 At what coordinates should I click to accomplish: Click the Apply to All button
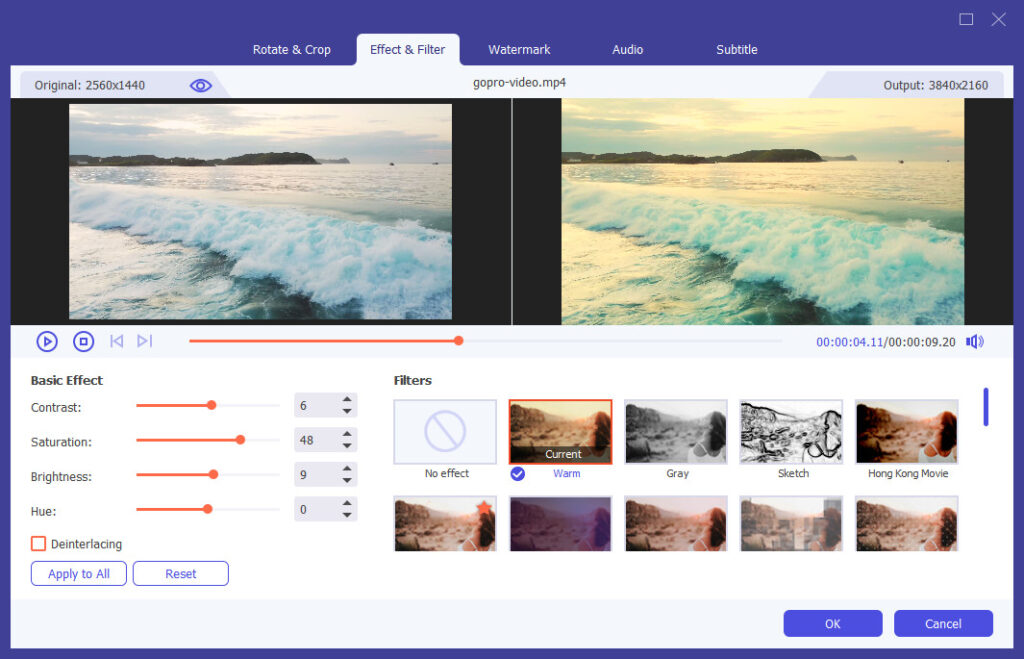78,573
